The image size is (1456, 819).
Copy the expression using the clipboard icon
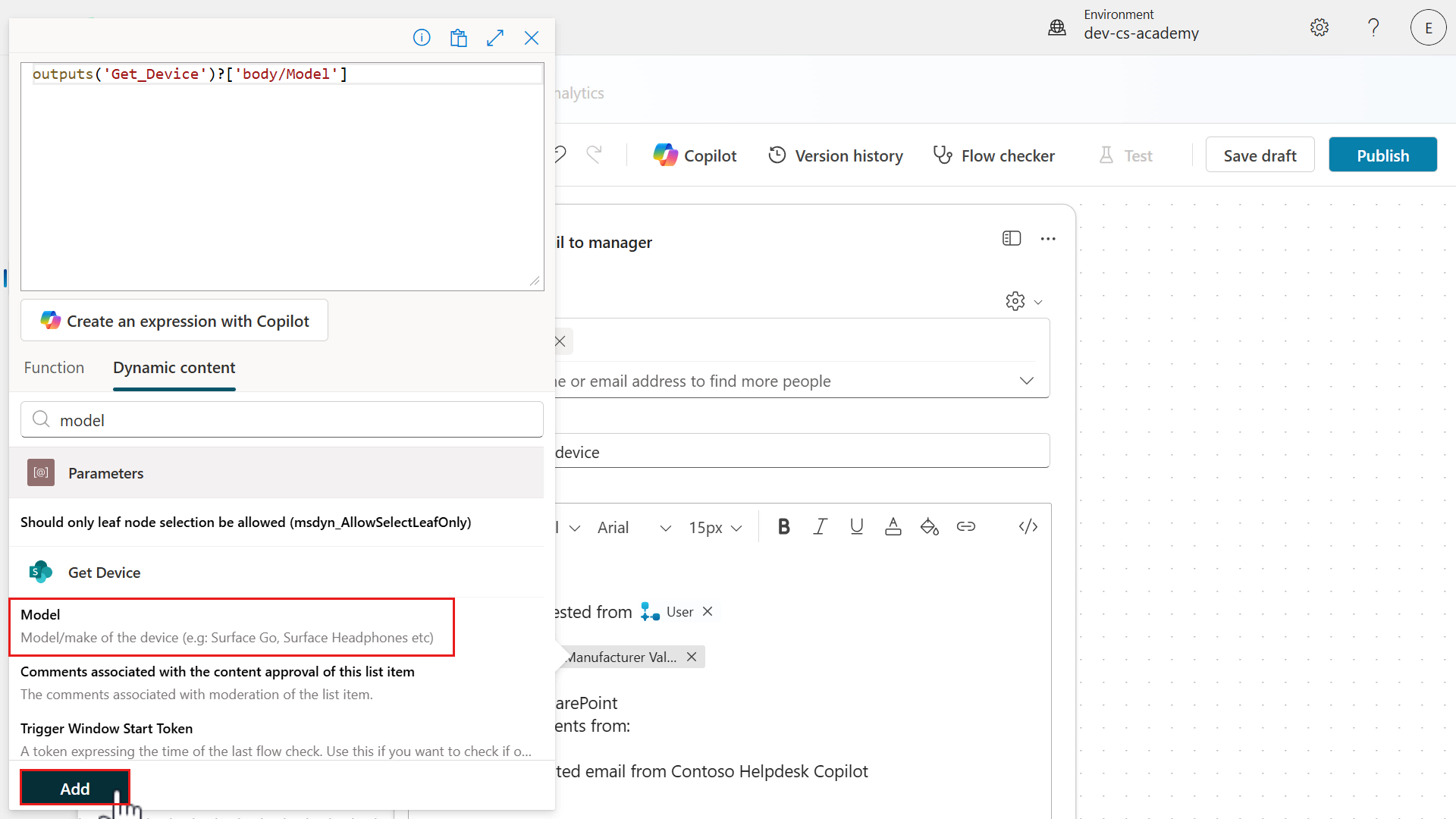click(458, 37)
